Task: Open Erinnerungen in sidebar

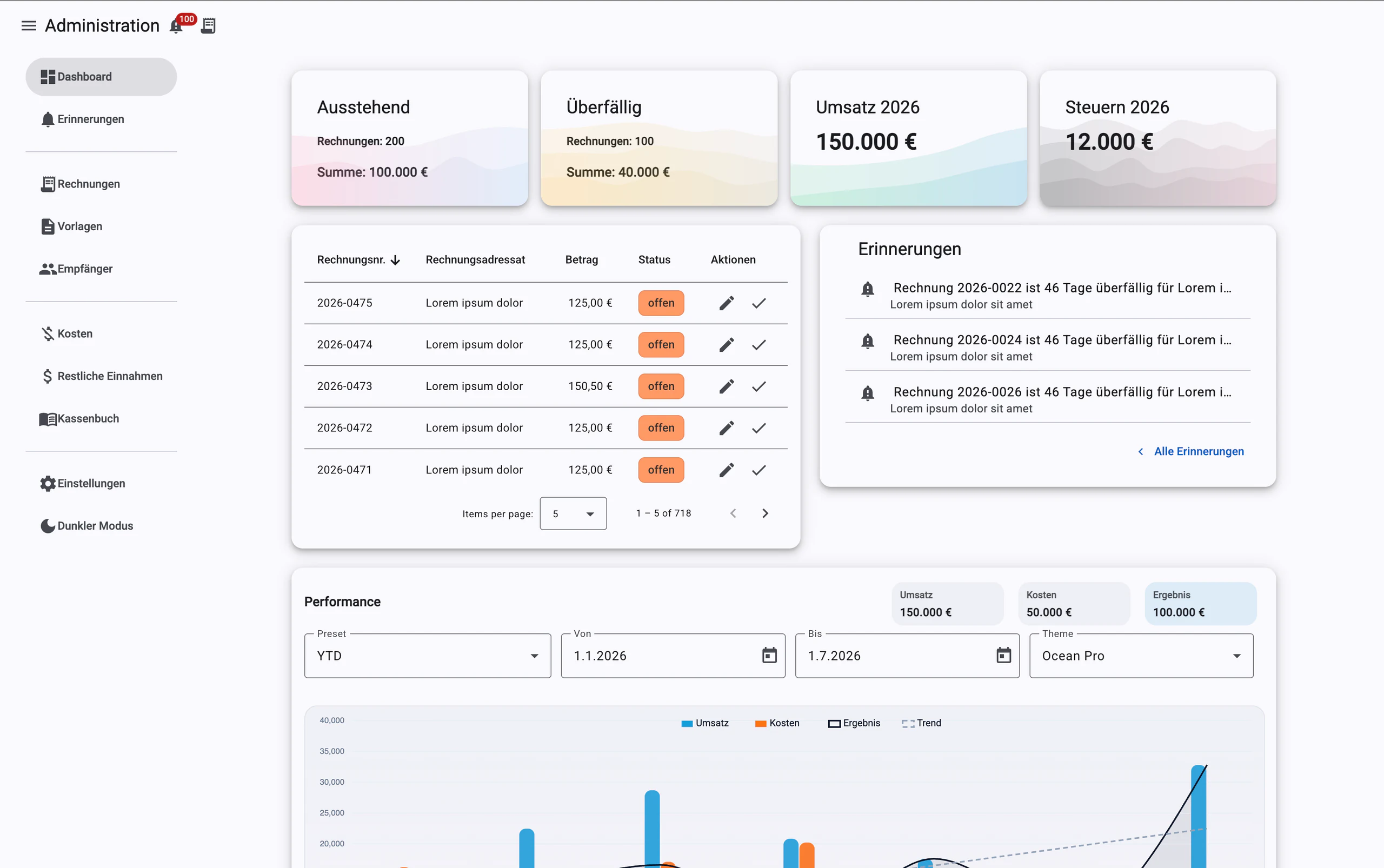Action: [101, 119]
